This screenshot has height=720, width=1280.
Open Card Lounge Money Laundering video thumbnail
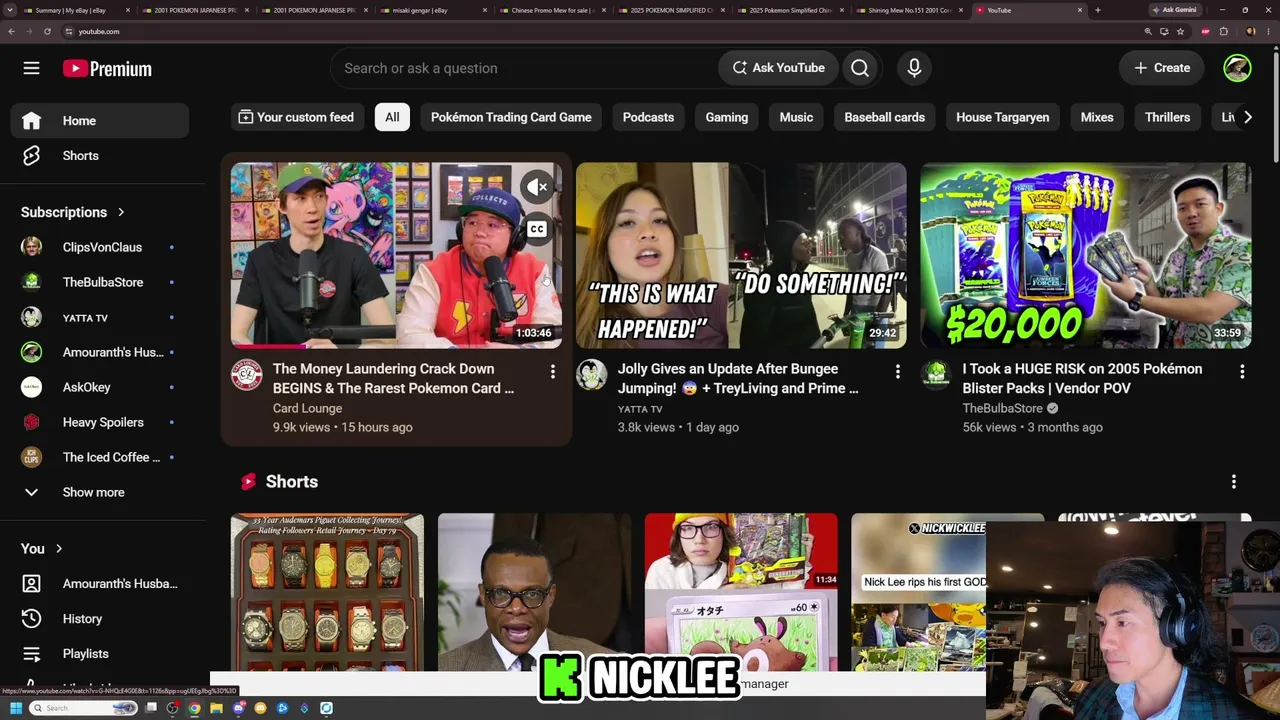(x=396, y=256)
